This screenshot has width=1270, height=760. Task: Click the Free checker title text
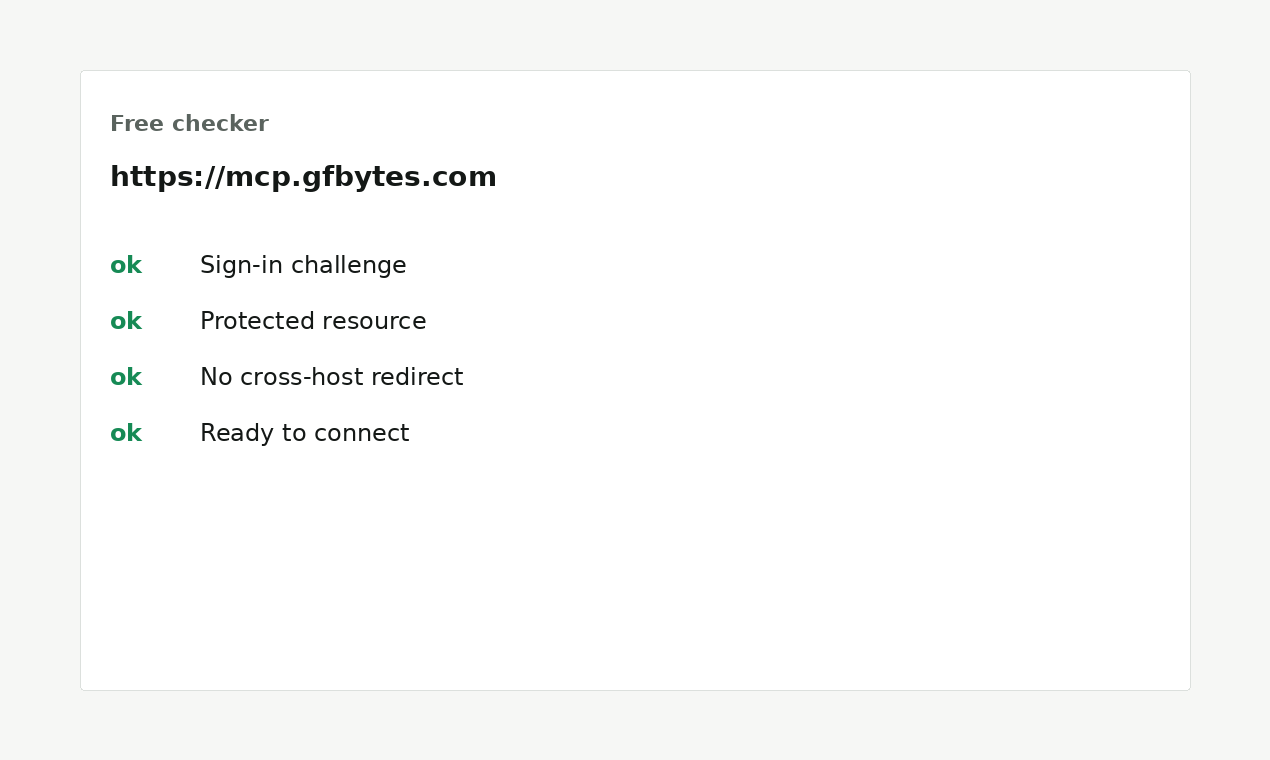point(189,124)
